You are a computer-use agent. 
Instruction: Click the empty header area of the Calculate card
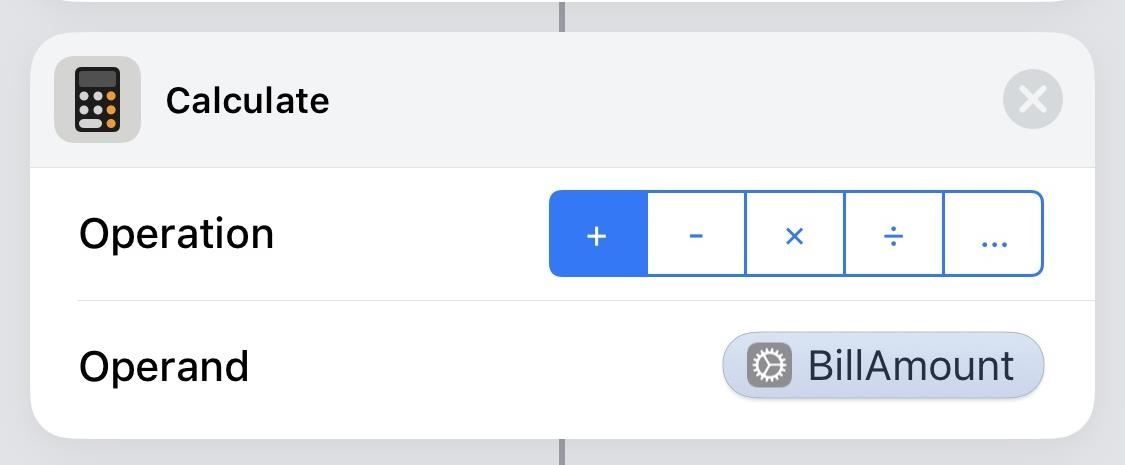pyautogui.click(x=650, y=100)
